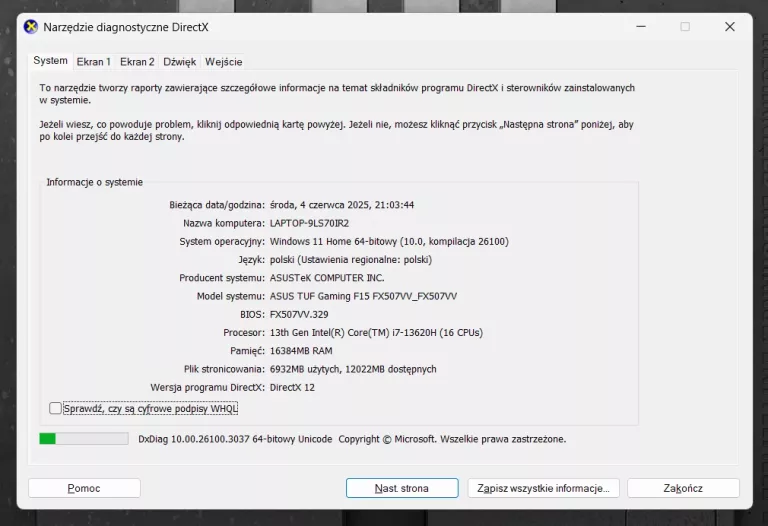This screenshot has width=768, height=526.
Task: Minimize the DirectX diagnostic window
Action: (641, 26)
